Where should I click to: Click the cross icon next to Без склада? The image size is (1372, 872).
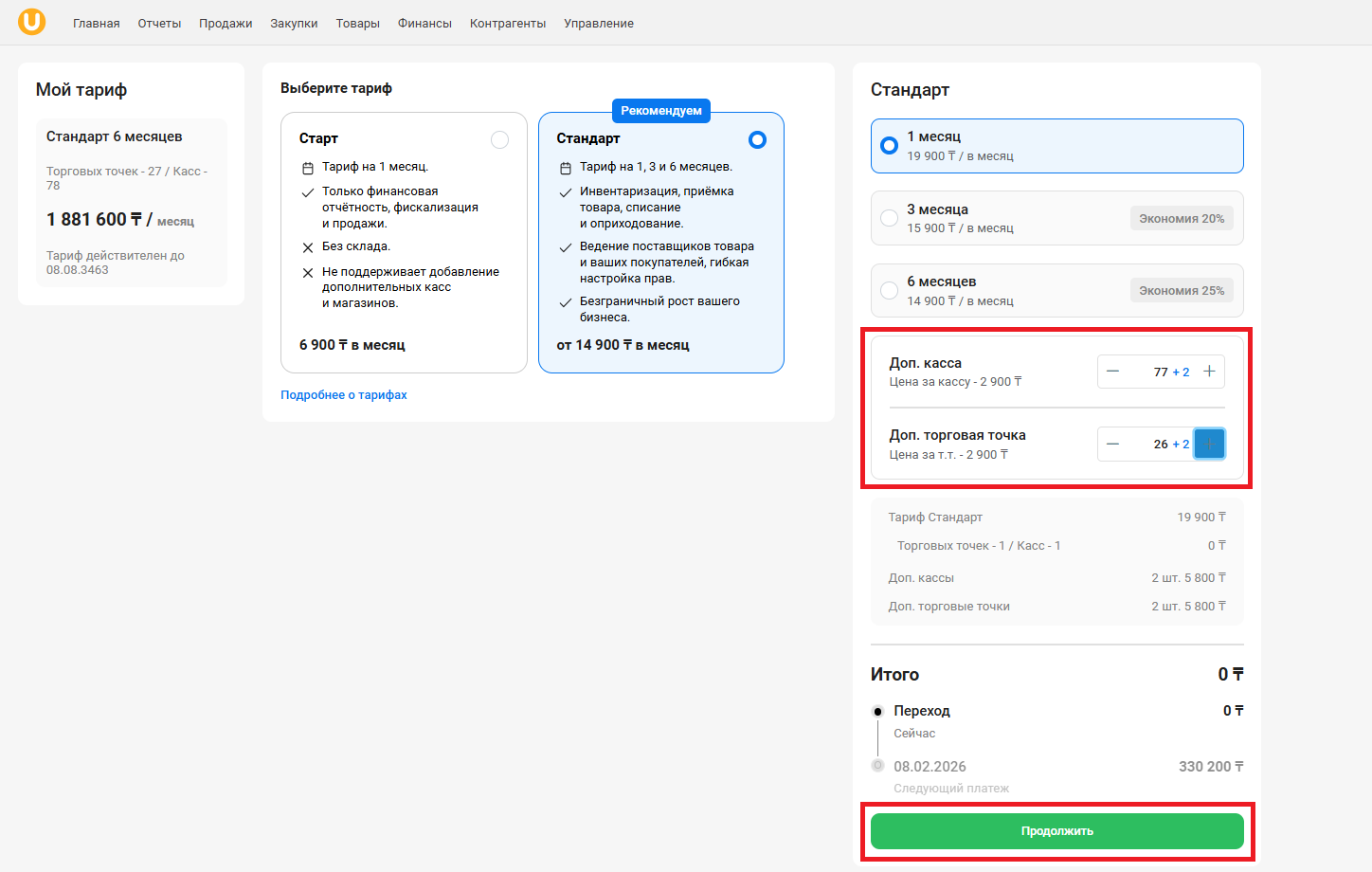[307, 247]
